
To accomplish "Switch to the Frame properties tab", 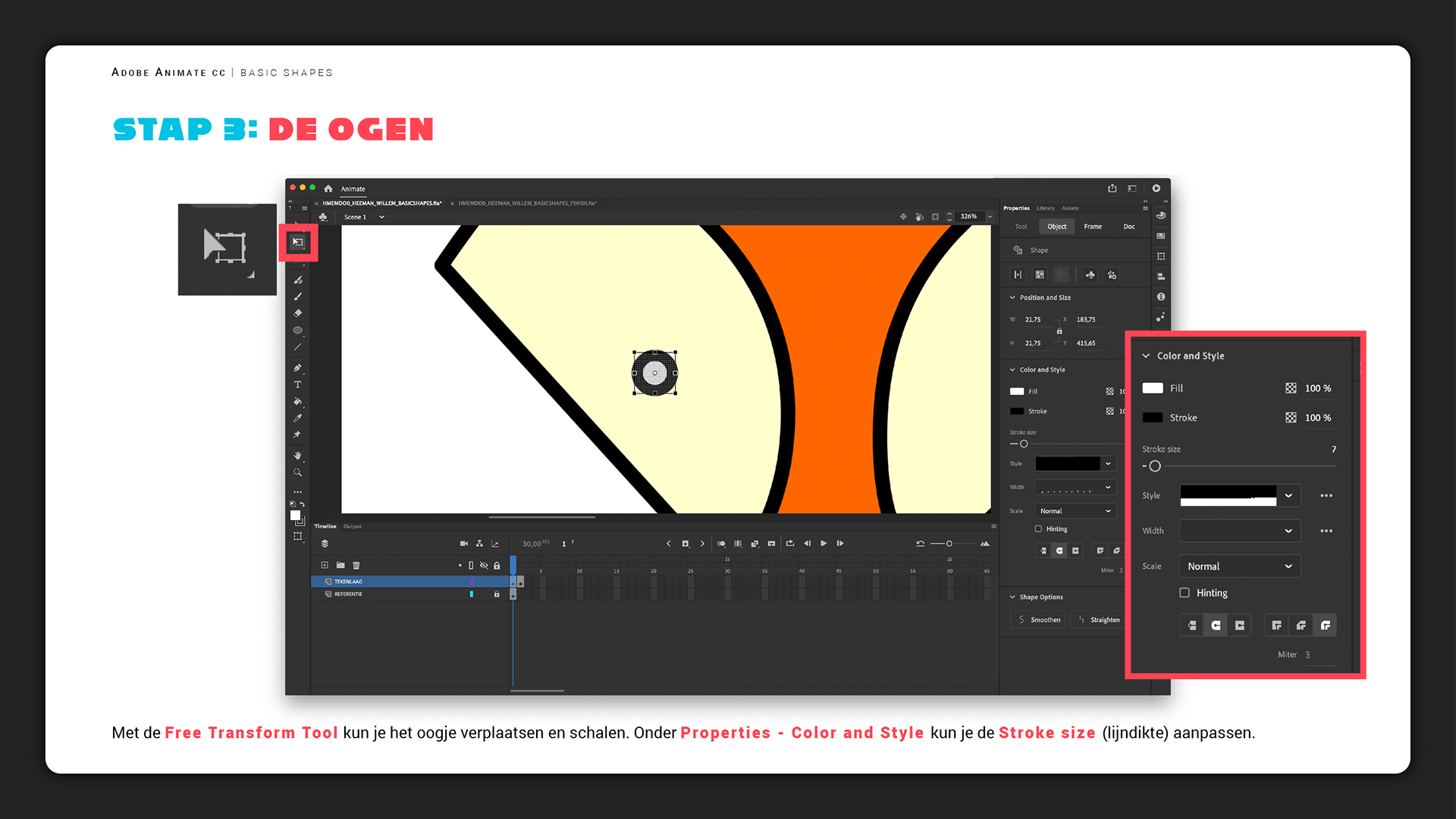I will (1093, 227).
